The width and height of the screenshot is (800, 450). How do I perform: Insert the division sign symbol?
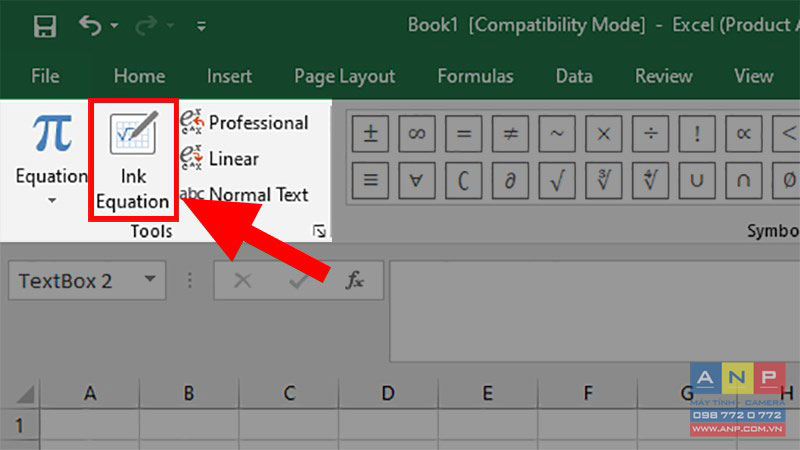pos(650,134)
